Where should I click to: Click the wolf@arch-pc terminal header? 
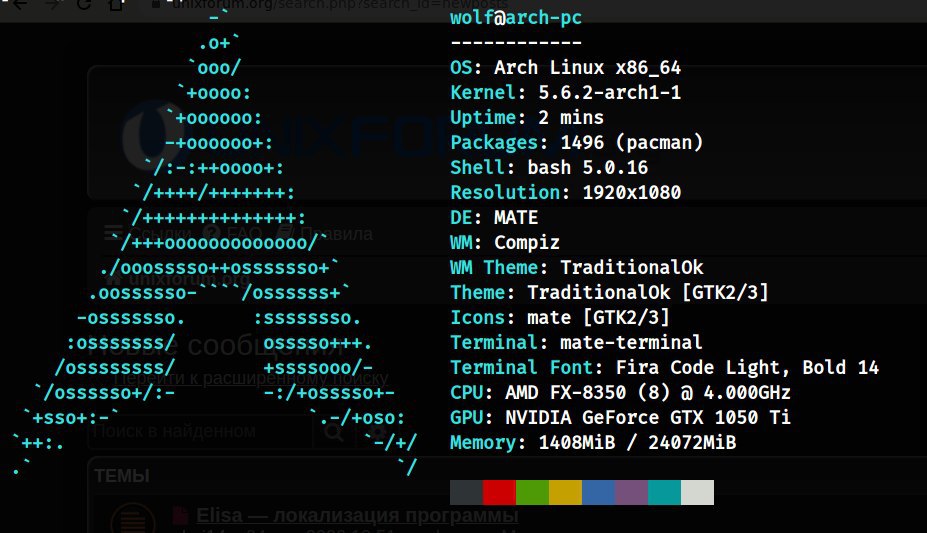point(516,18)
